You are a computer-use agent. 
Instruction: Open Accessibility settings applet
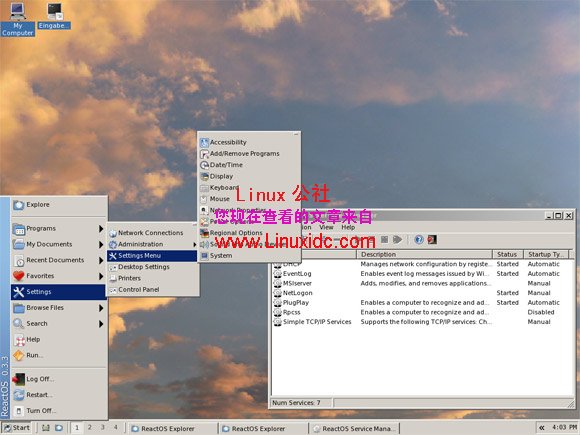[x=249, y=142]
